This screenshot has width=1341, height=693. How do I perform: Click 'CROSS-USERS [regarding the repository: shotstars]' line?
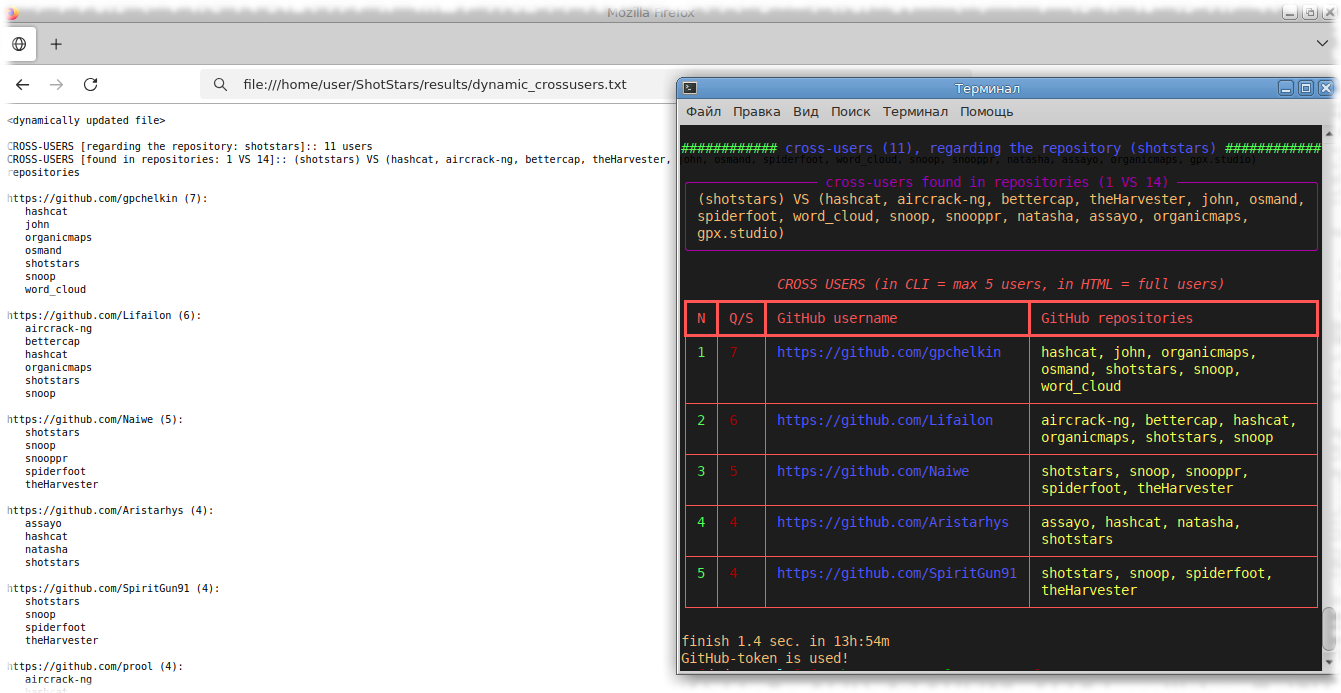tap(190, 147)
